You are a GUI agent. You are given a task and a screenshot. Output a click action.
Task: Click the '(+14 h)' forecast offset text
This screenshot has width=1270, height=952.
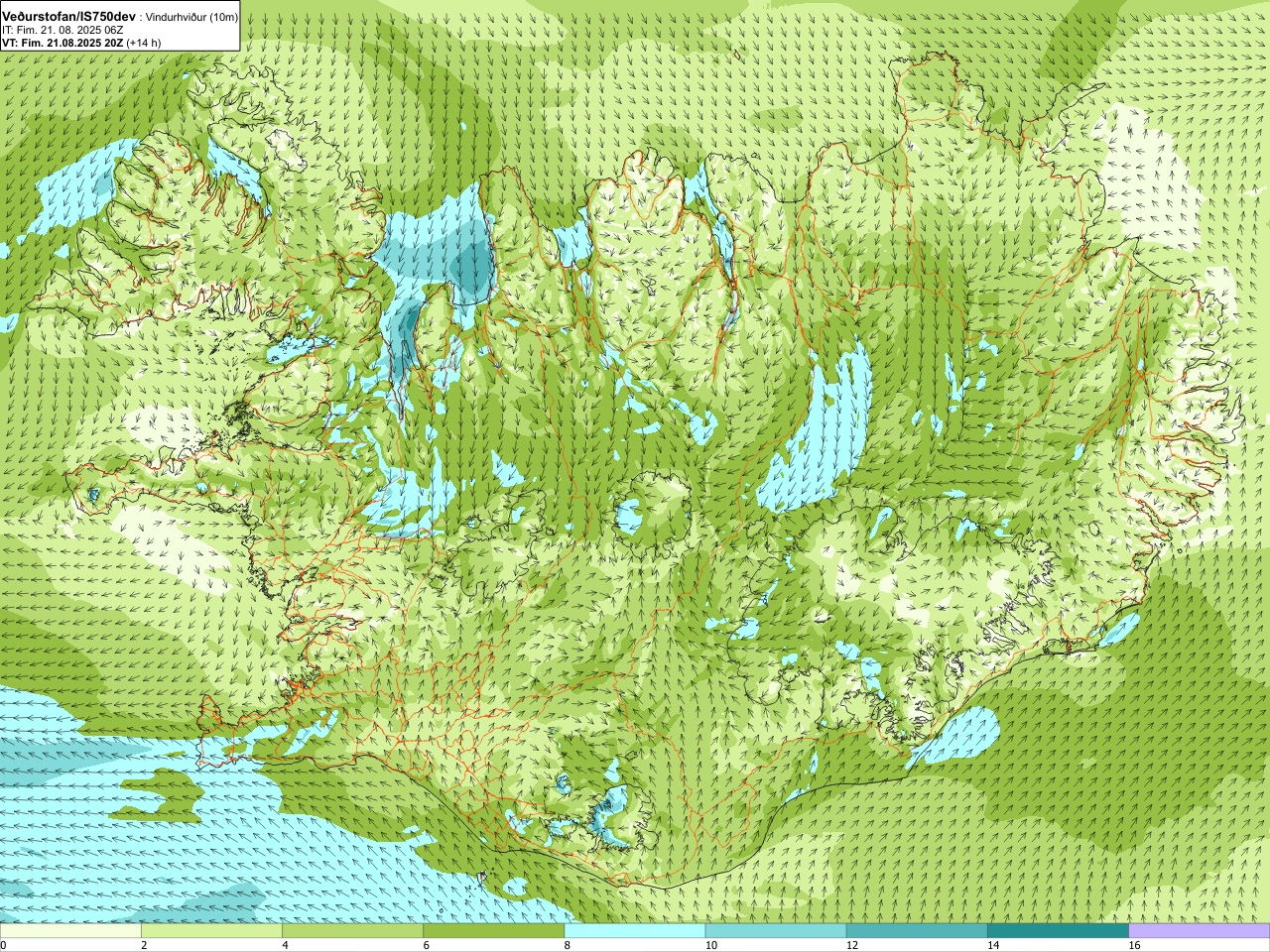click(x=144, y=43)
